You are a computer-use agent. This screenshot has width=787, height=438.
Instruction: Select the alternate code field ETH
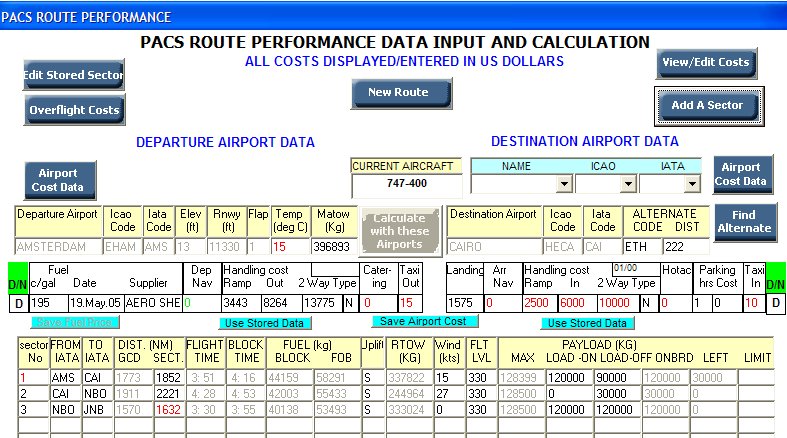click(642, 246)
